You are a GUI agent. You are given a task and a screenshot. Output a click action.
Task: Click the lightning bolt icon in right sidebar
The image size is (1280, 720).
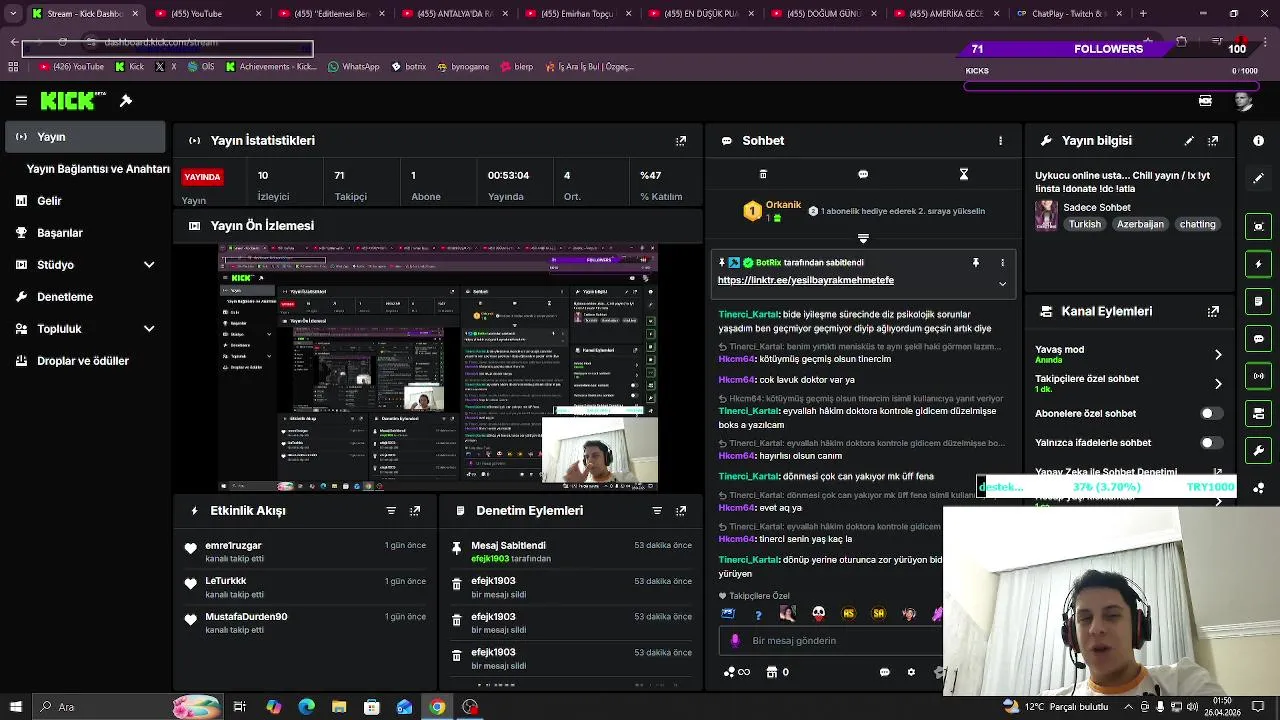[x=1259, y=264]
